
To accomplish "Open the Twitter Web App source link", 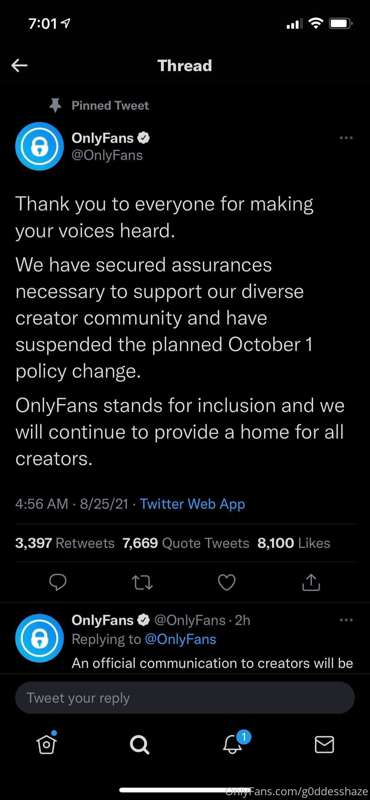I will click(x=192, y=505).
